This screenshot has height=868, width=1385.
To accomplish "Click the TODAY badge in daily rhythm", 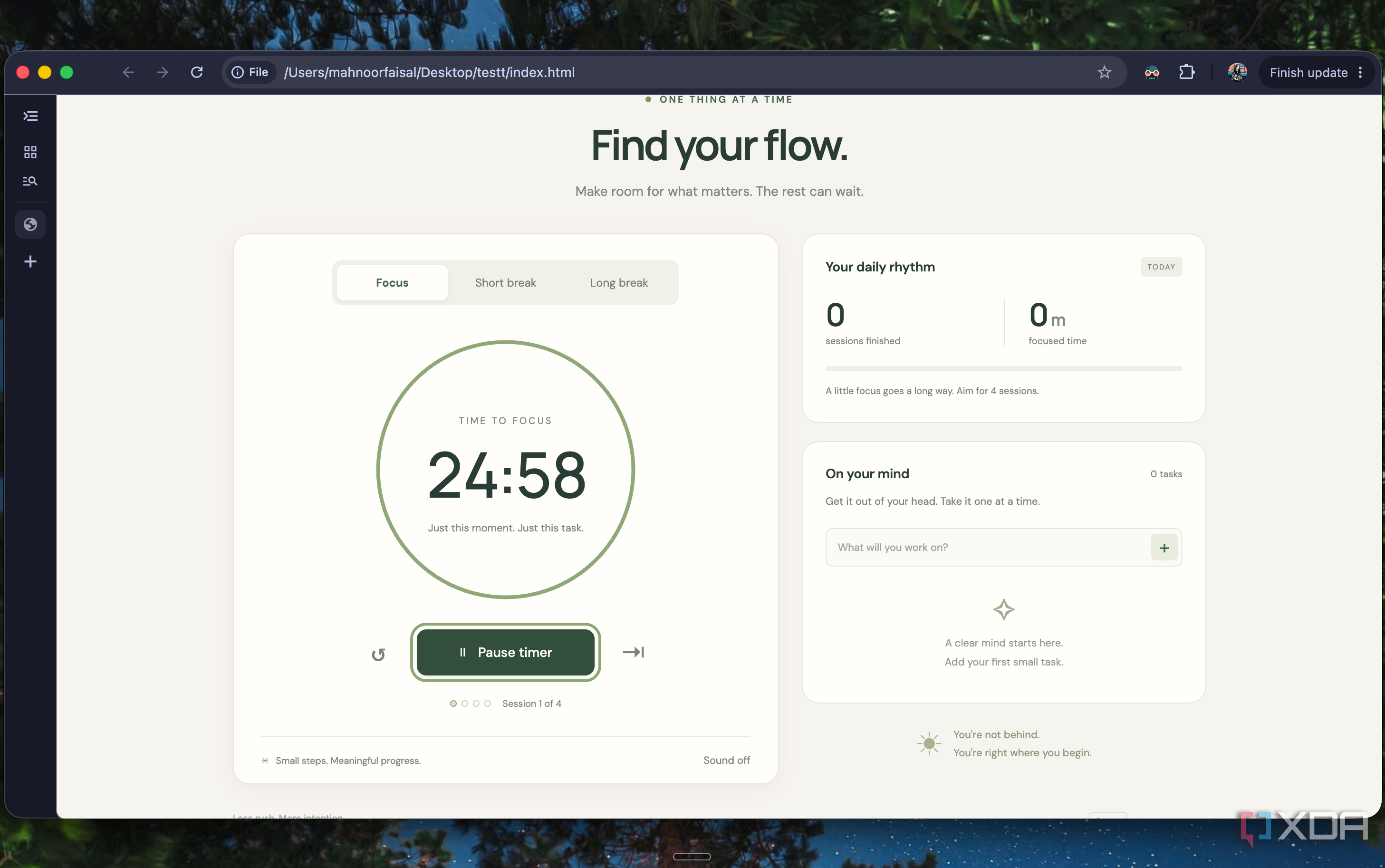I will tap(1161, 267).
